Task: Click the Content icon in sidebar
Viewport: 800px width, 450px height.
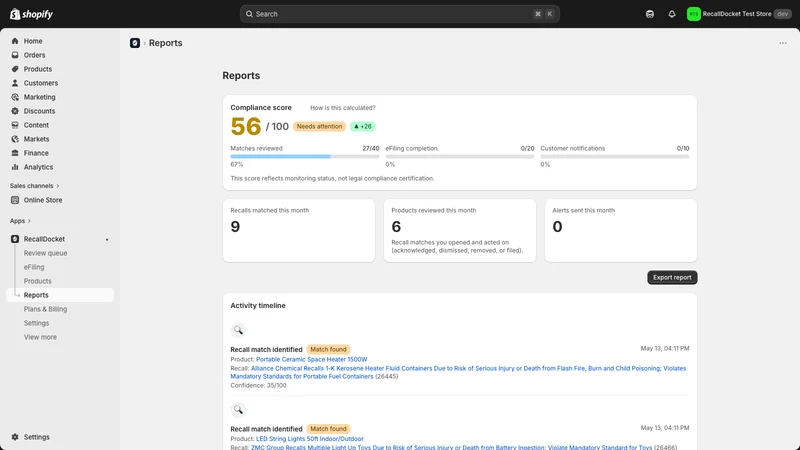Action: tap(15, 125)
